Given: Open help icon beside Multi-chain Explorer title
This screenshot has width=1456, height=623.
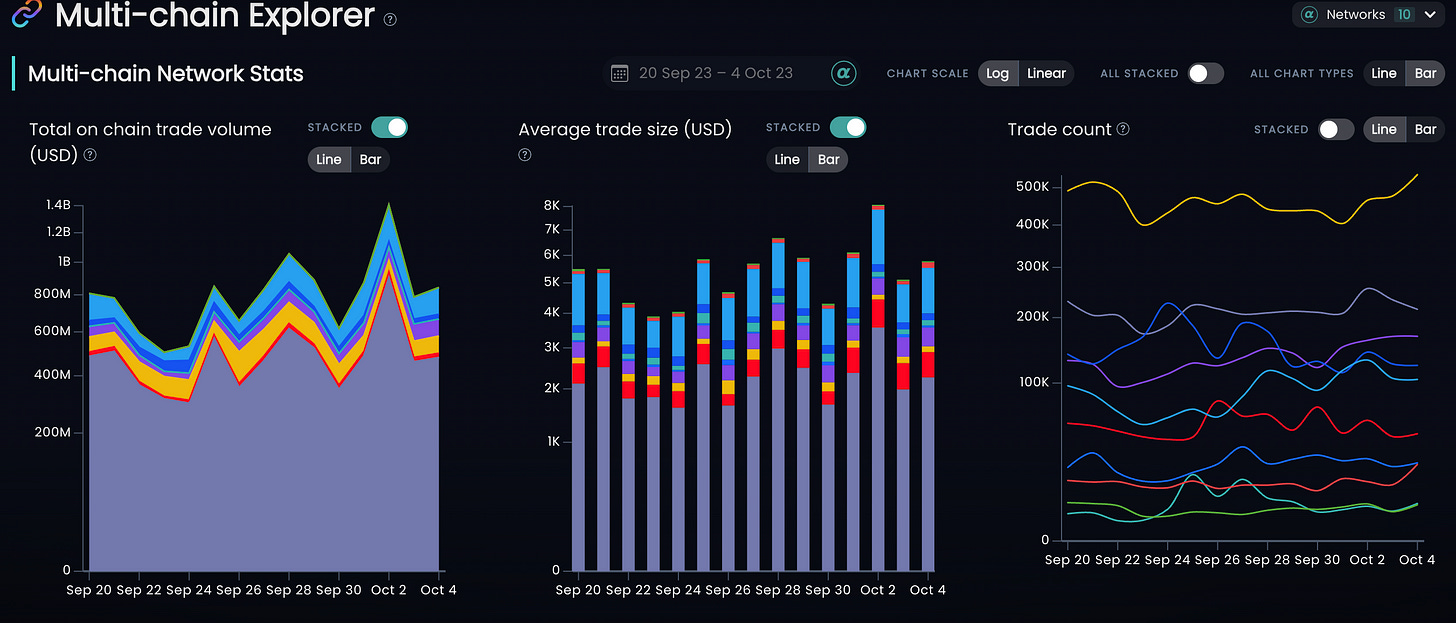Looking at the screenshot, I should coord(390,18).
